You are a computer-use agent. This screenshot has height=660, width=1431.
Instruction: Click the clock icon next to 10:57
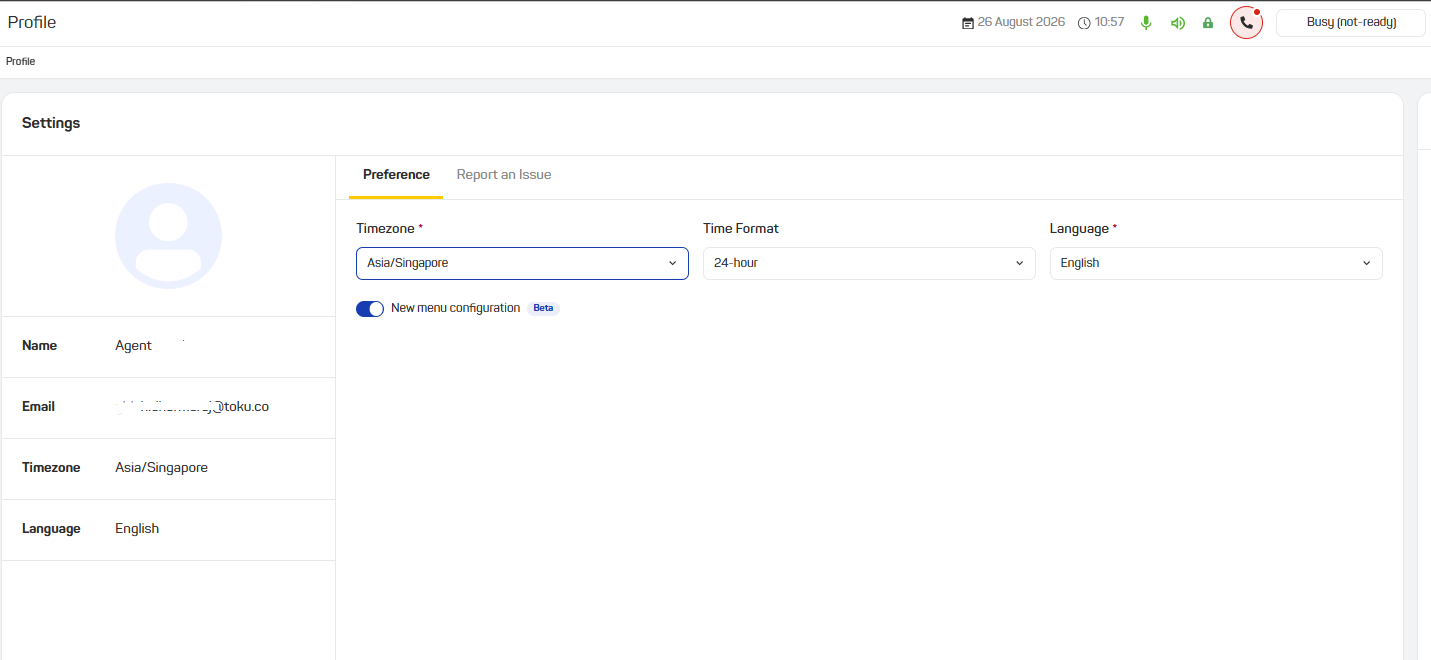coord(1084,23)
